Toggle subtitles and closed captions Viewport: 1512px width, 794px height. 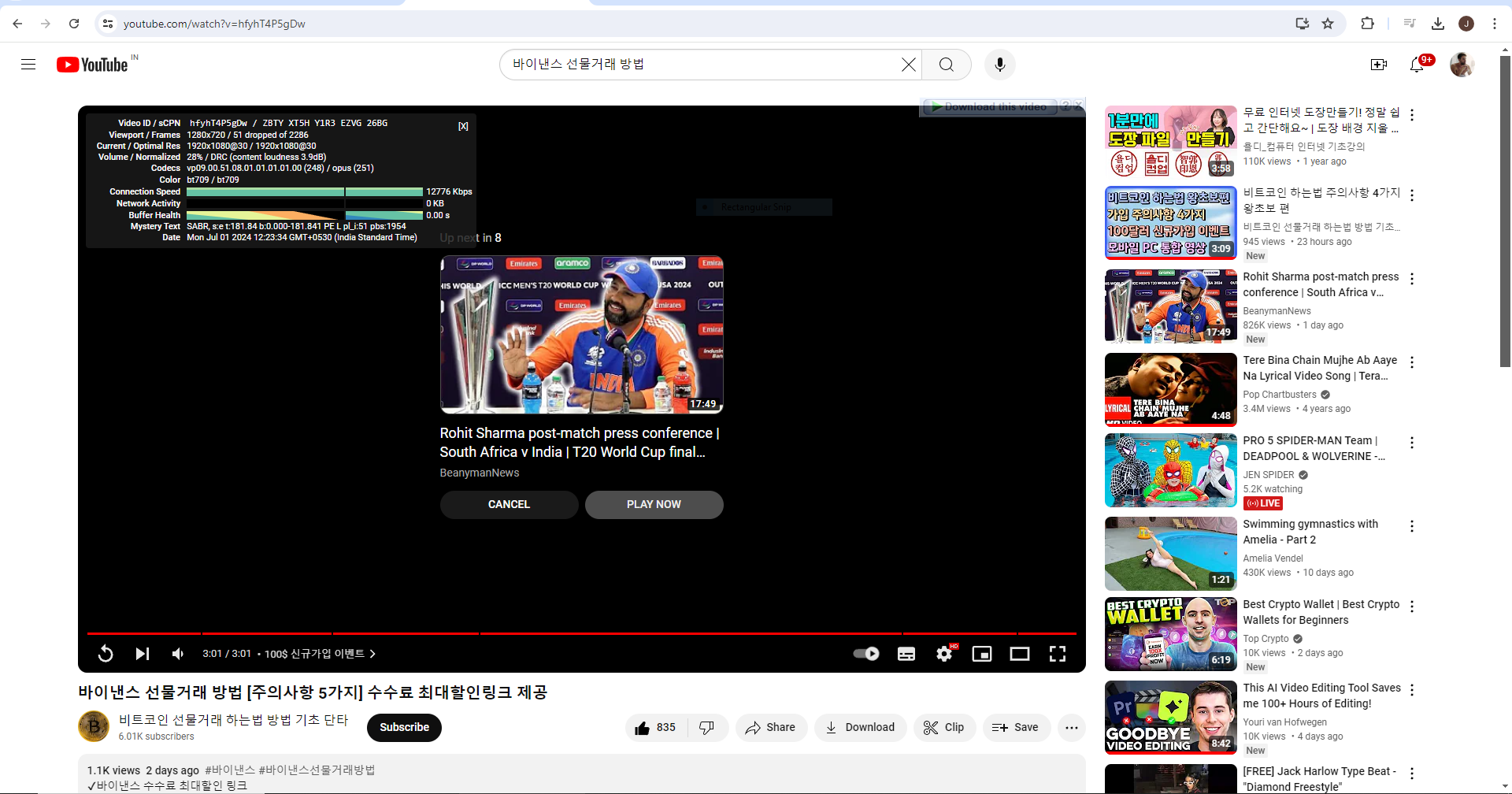(906, 654)
